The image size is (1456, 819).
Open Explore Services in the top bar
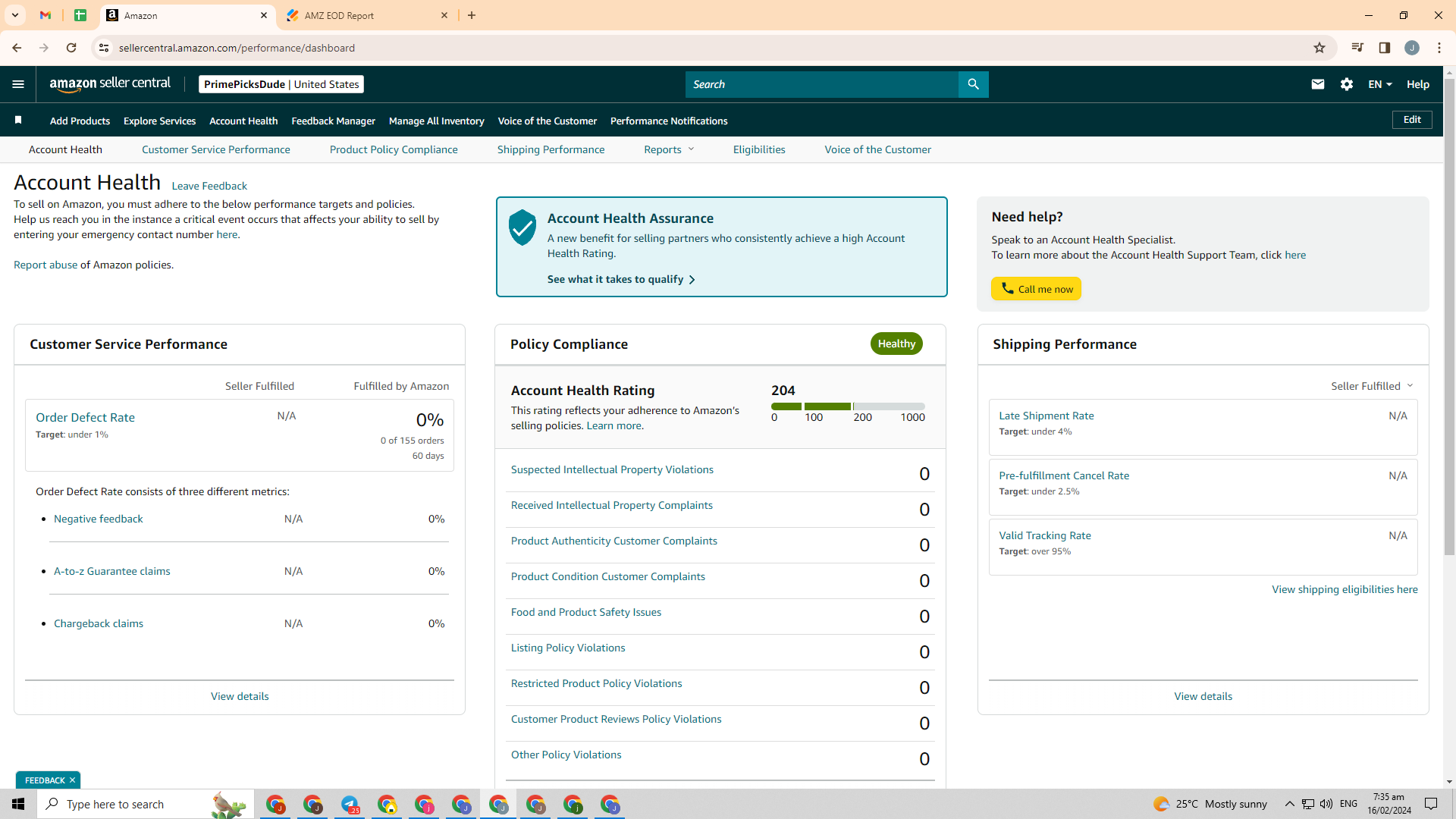point(159,121)
